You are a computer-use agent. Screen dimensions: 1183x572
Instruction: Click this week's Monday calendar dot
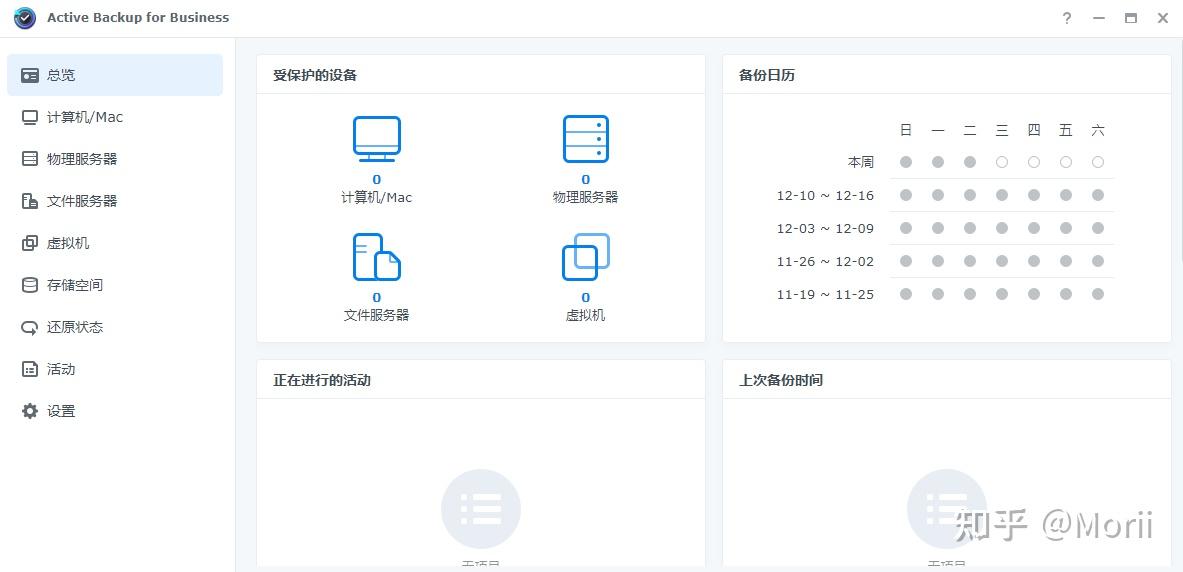click(938, 162)
